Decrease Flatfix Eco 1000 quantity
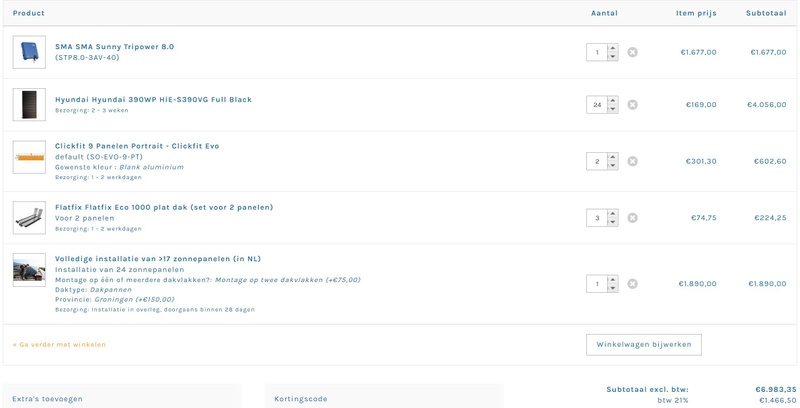 pyautogui.click(x=612, y=222)
